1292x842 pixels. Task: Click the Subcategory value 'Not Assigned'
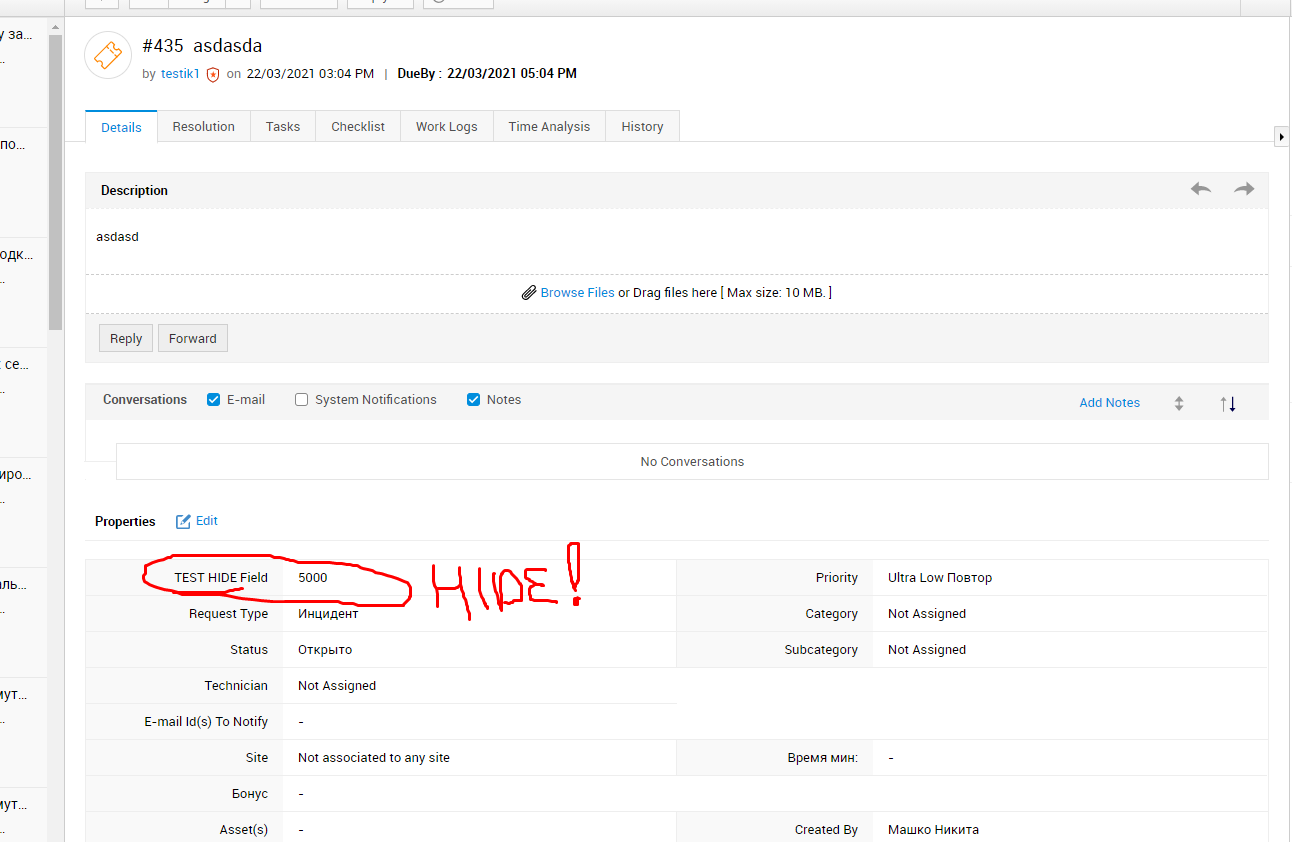tap(927, 650)
